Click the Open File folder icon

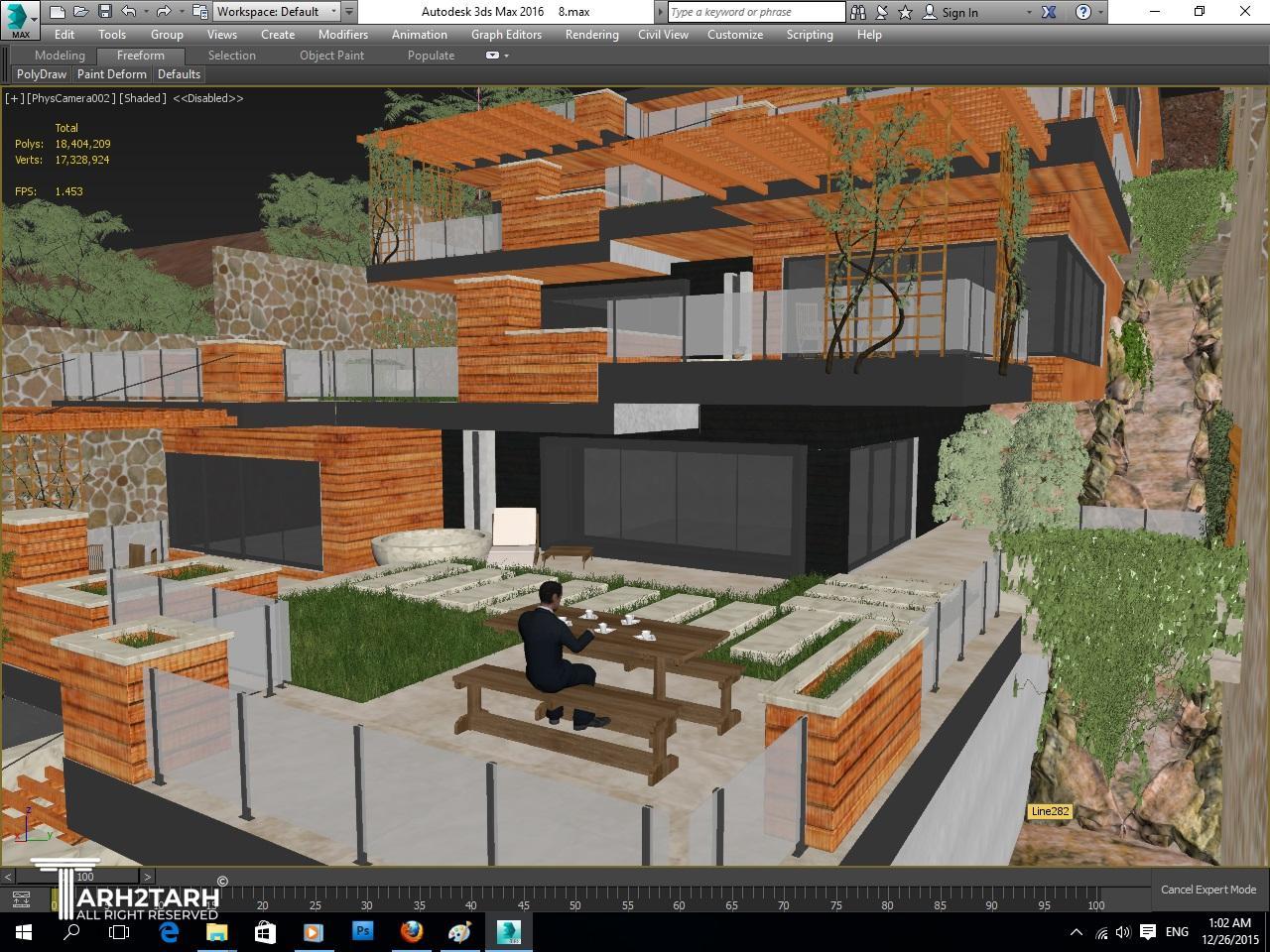[x=80, y=12]
